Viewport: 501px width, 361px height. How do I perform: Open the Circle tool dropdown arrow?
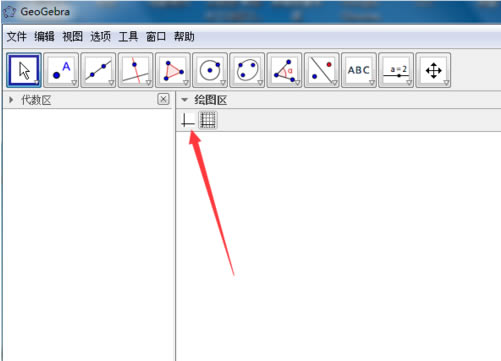223,83
